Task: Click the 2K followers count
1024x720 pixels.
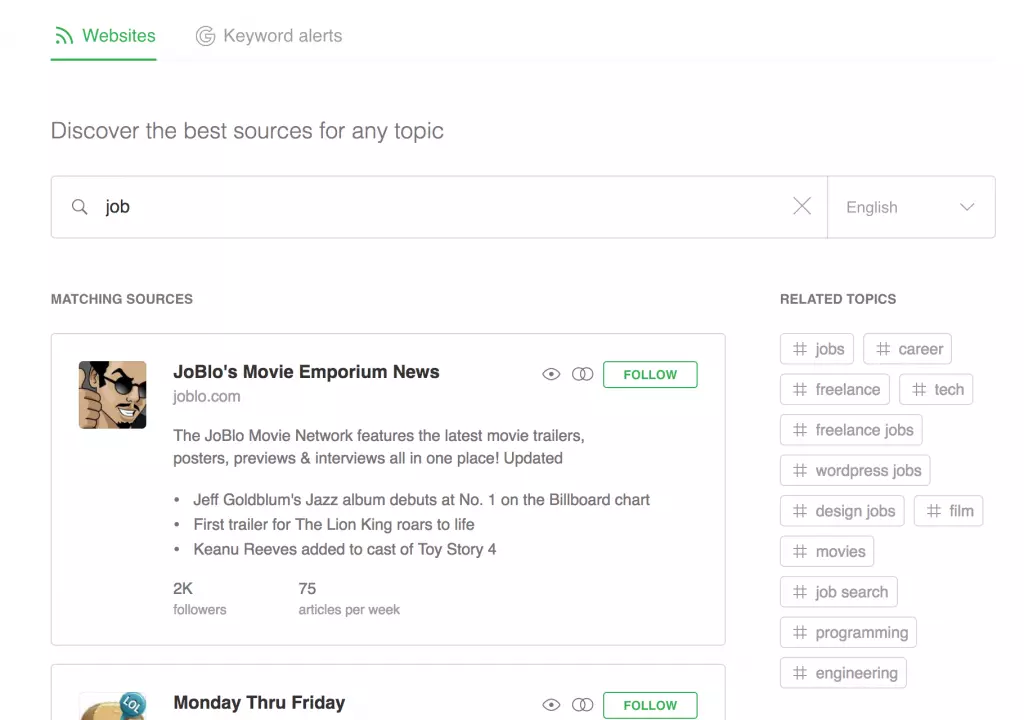Action: [200, 598]
